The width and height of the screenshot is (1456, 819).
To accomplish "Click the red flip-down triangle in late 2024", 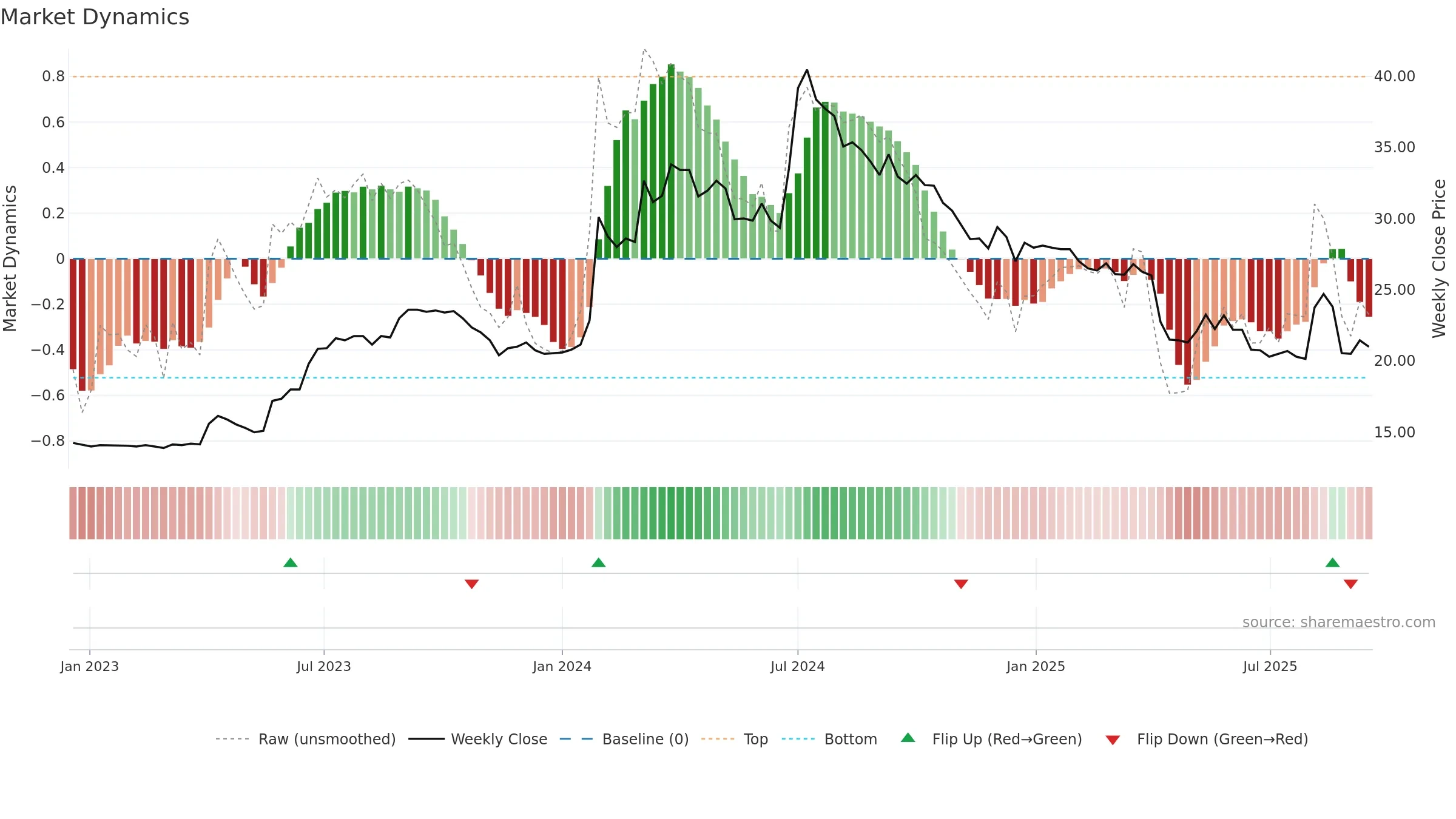I will (x=961, y=584).
